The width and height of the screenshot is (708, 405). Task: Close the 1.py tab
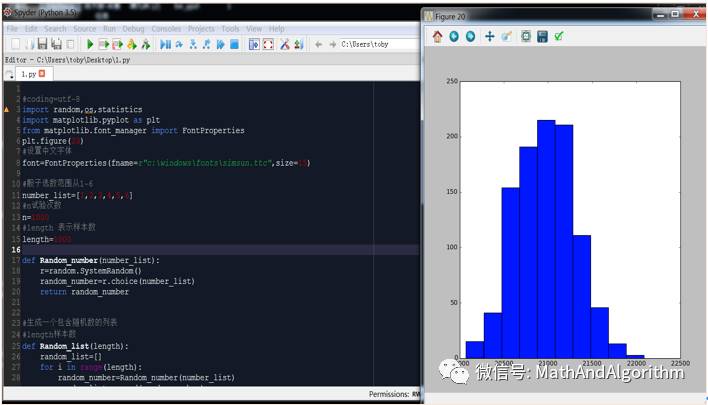pyautogui.click(x=42, y=74)
